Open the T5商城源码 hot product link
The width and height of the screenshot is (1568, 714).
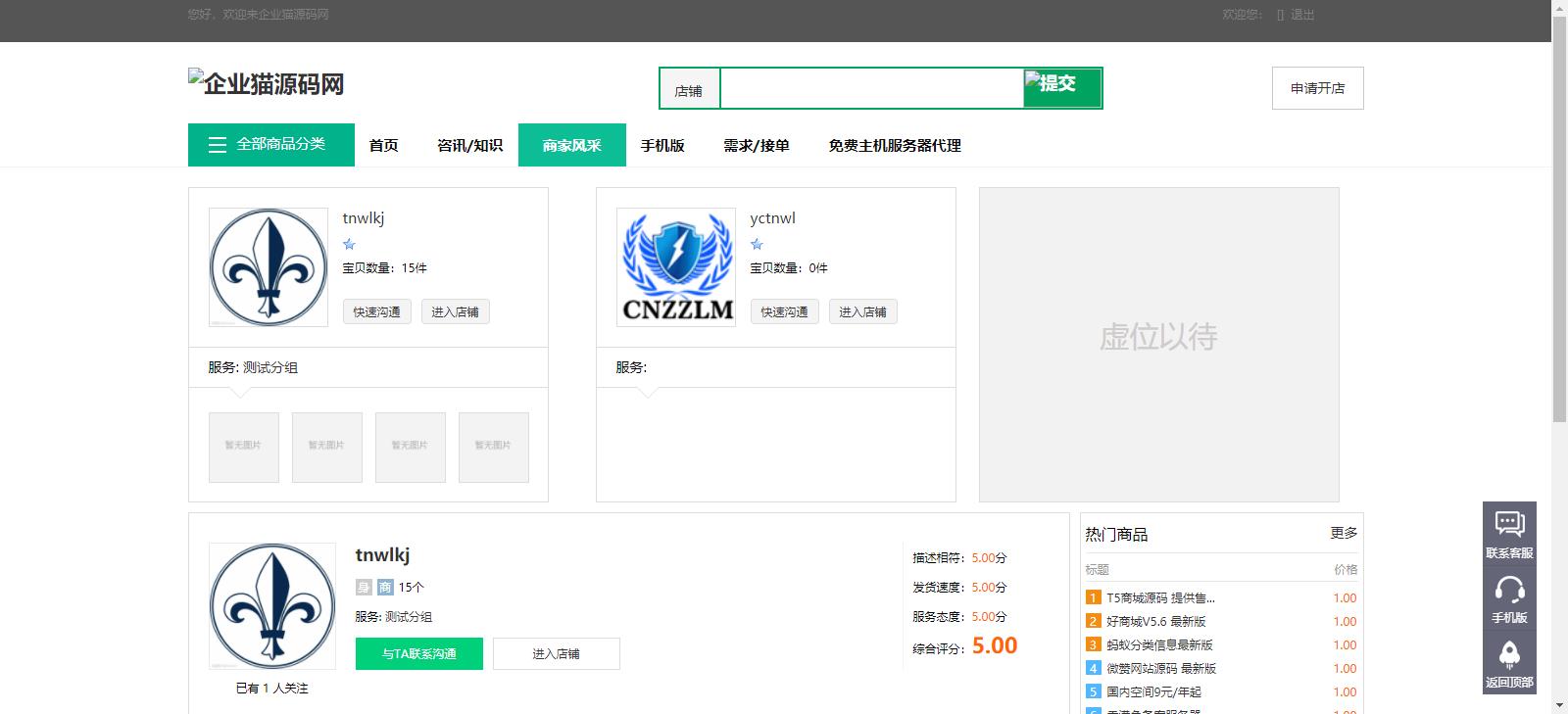[x=1160, y=597]
